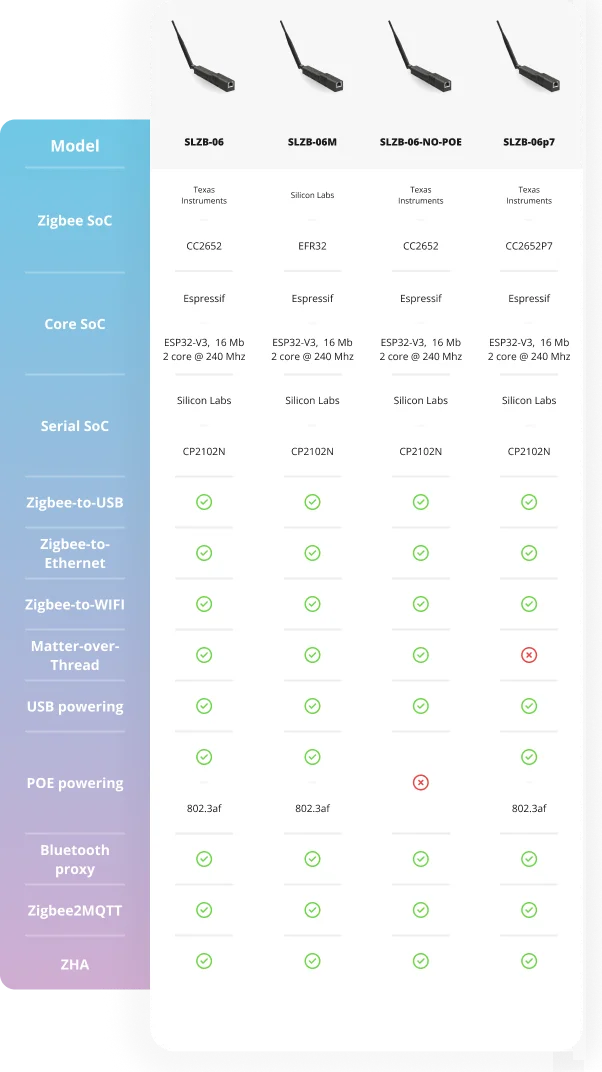Click SLZB-06-NO-POE Zigbee-to-WIFI checkmark

(x=421, y=604)
